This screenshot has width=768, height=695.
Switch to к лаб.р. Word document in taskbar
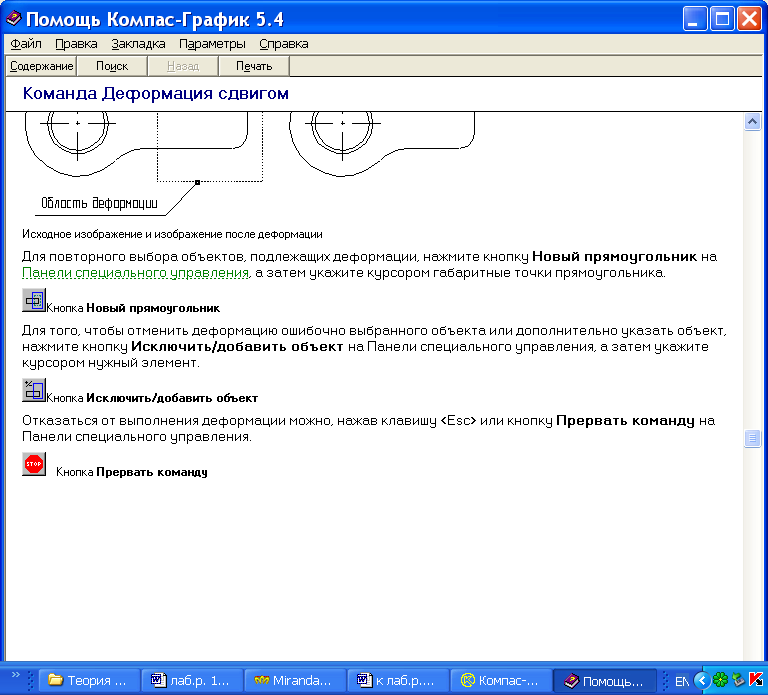[398, 680]
